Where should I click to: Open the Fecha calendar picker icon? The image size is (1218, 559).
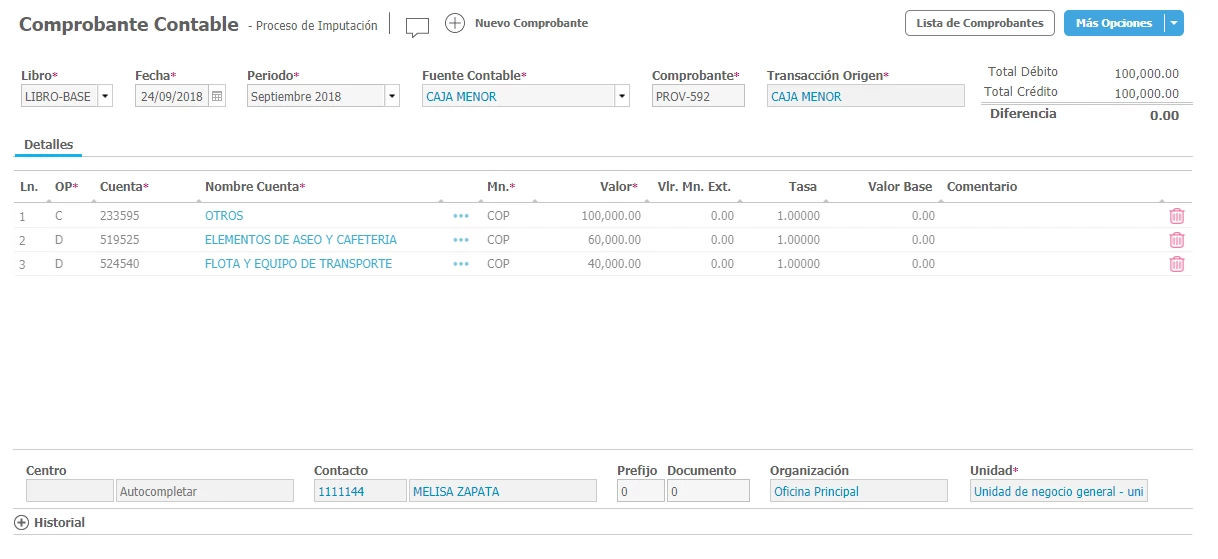pos(217,96)
